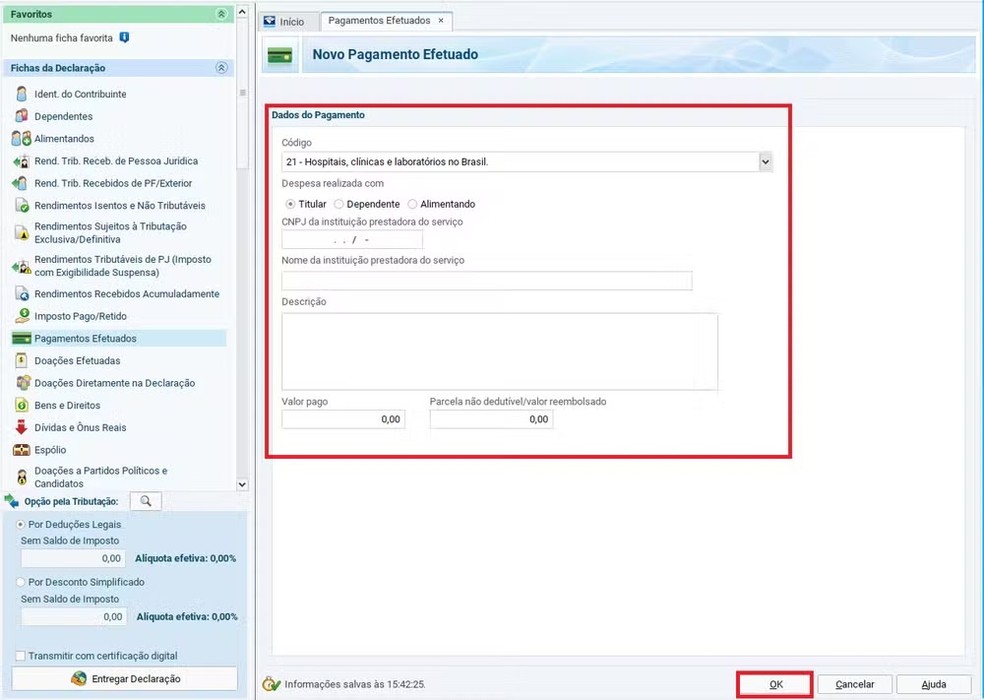The width and height of the screenshot is (984, 700).
Task: Click the magnifier next to Opção pela Tributação
Action: [145, 501]
